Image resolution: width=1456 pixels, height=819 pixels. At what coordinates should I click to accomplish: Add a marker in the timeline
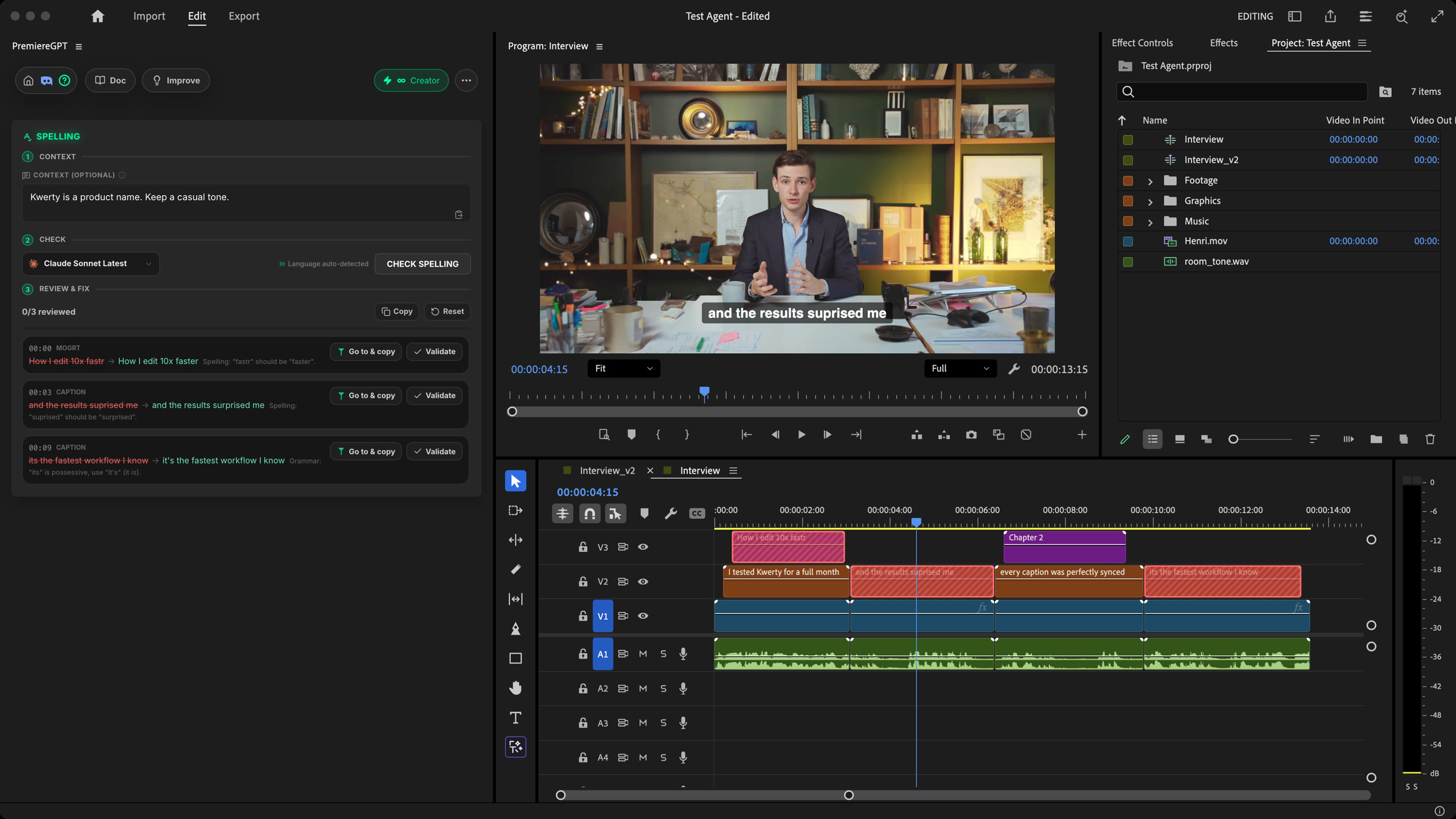pyautogui.click(x=644, y=514)
